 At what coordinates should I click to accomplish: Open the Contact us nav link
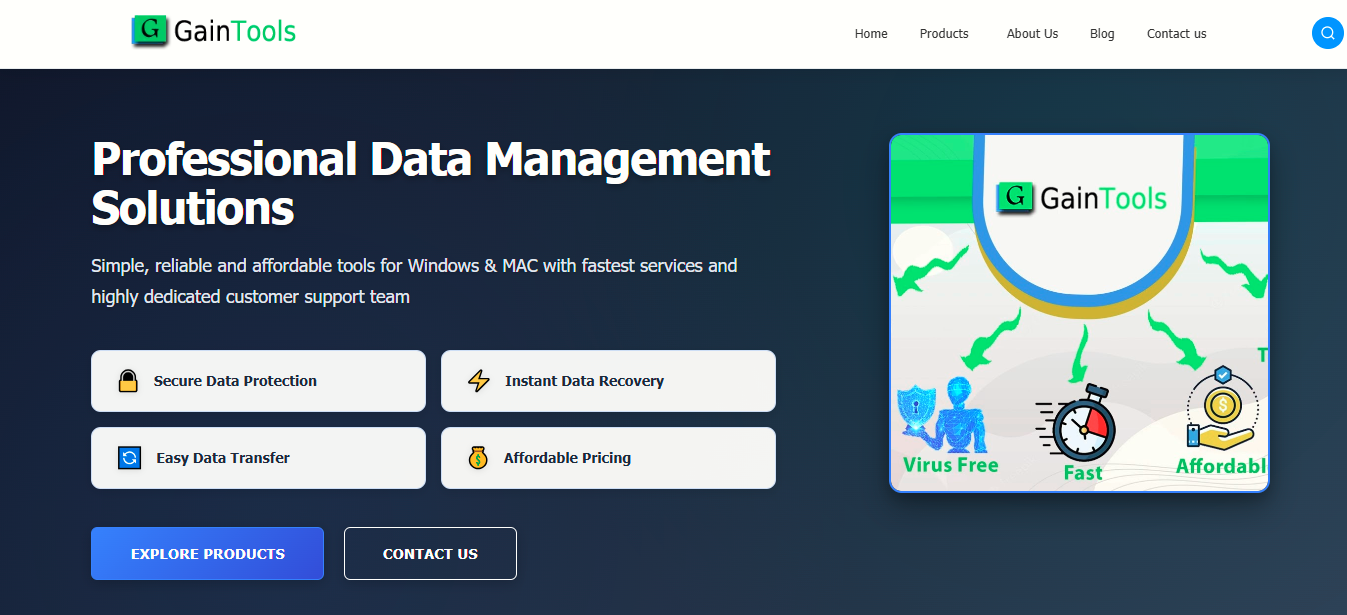[x=1176, y=34]
